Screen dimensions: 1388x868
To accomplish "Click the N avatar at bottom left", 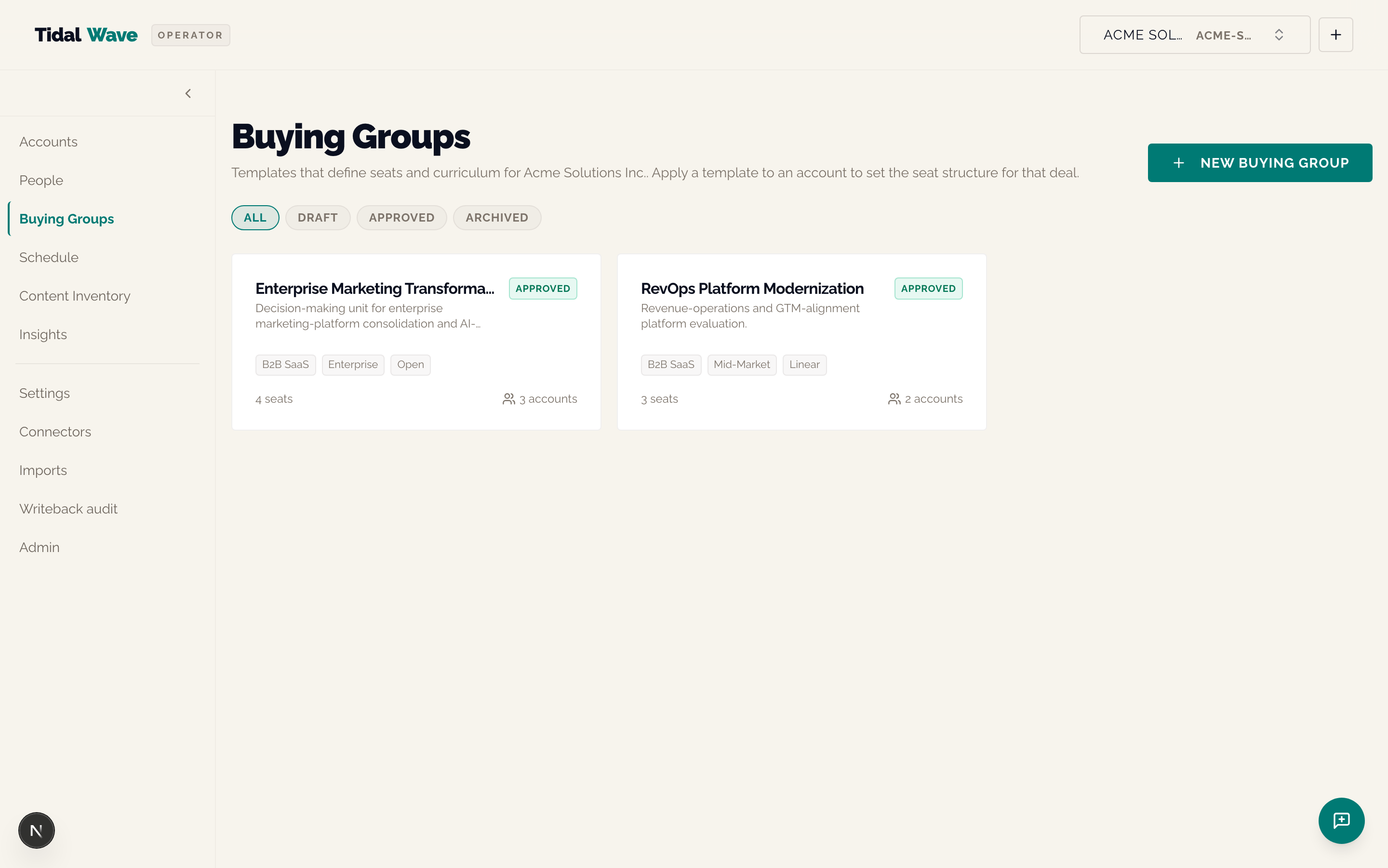I will 36,830.
